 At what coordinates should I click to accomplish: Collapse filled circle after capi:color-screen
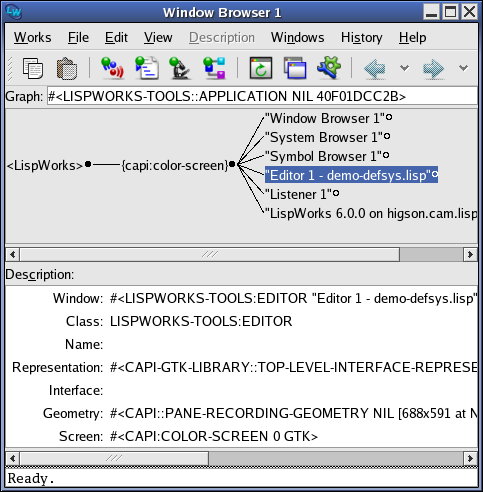pyautogui.click(x=232, y=164)
